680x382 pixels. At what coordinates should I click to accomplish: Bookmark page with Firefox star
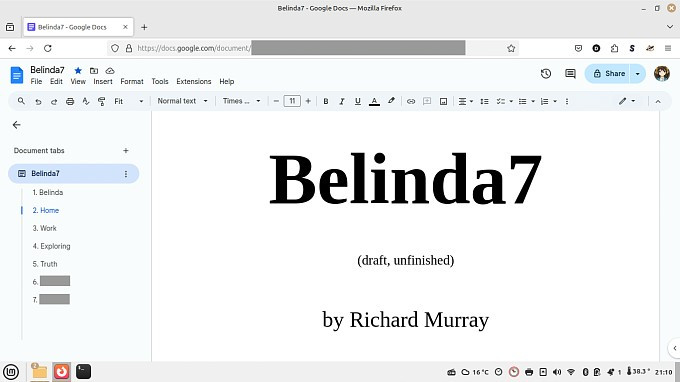[x=511, y=48]
